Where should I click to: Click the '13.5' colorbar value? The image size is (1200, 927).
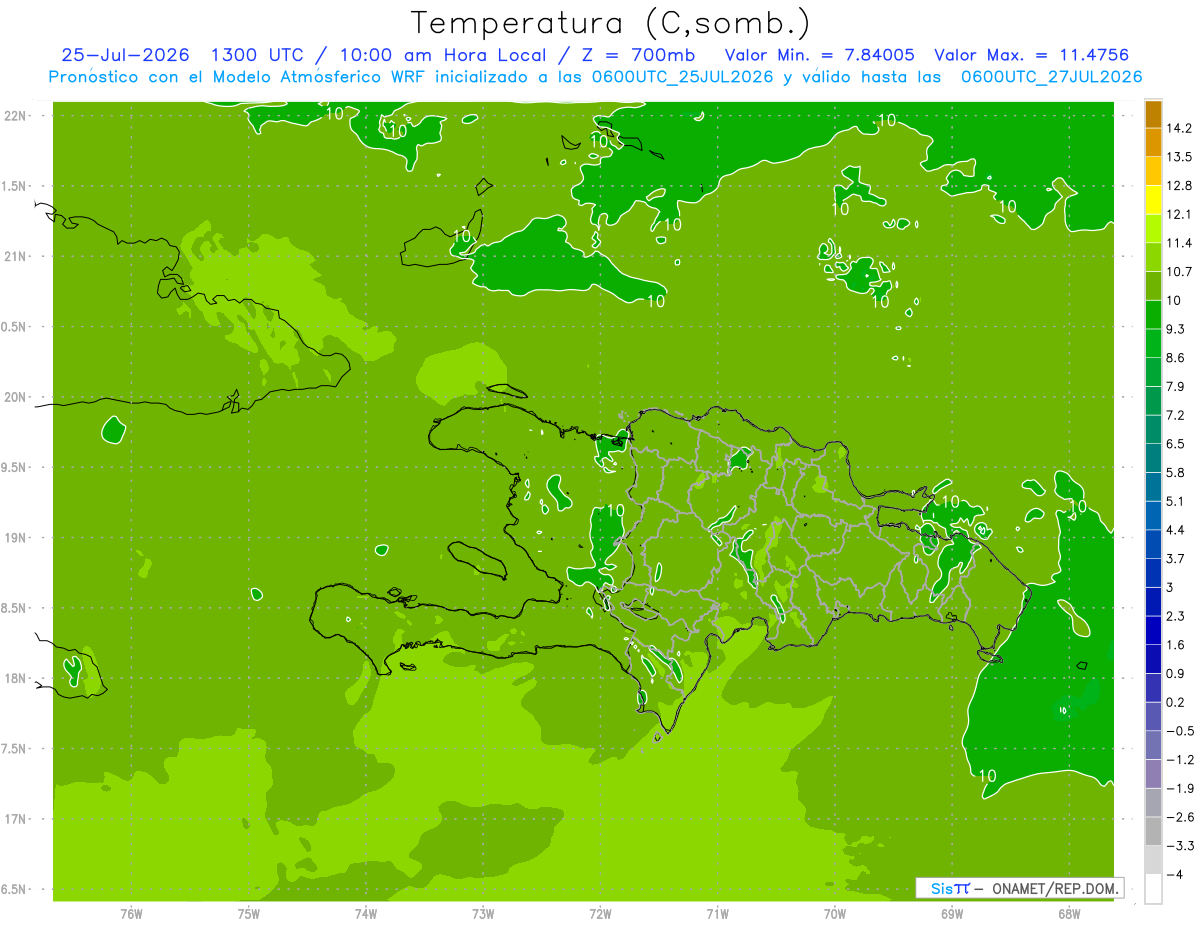pos(1180,157)
